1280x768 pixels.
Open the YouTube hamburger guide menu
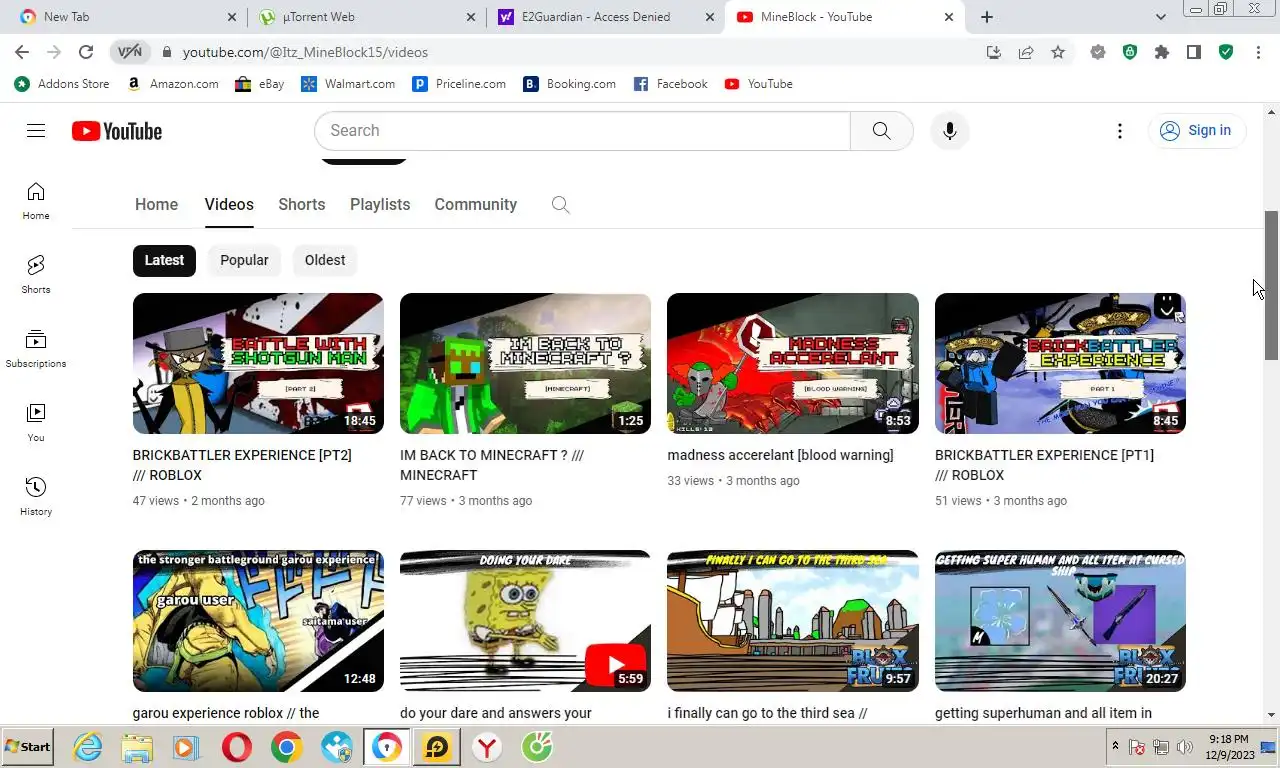[x=36, y=131]
